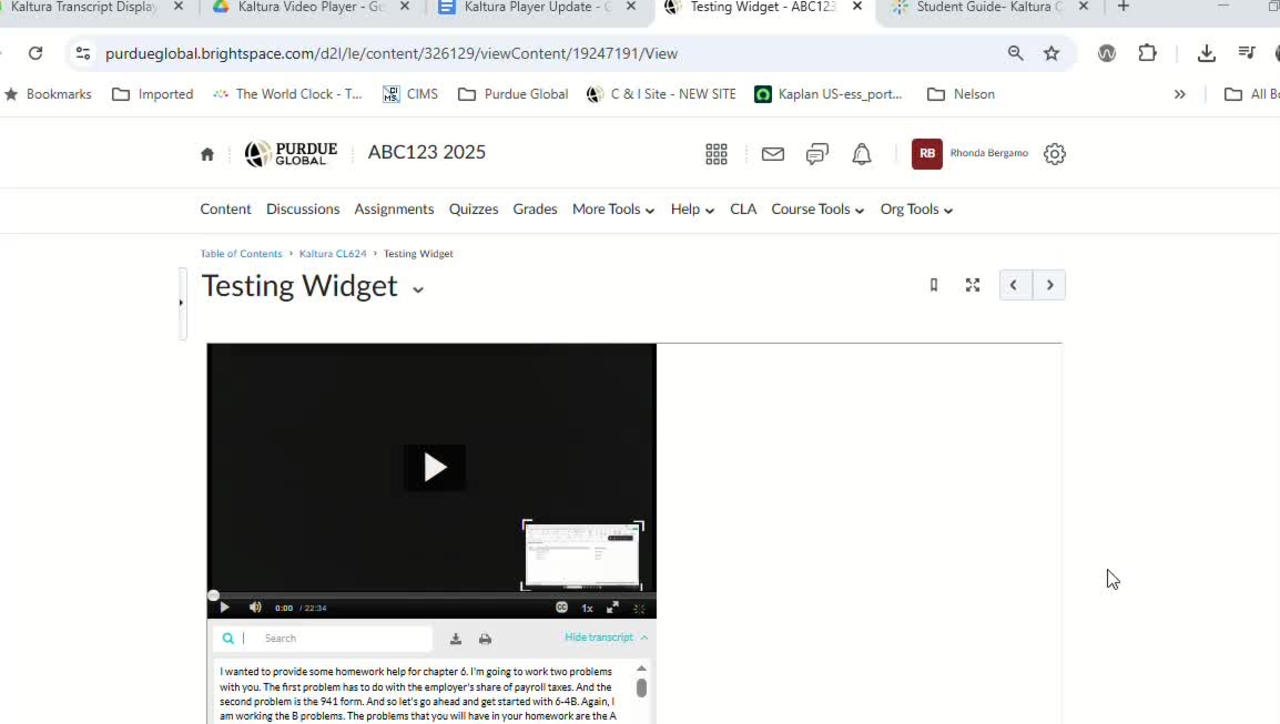Open the ABC123 2025 course link
This screenshot has width=1280, height=724.
pos(427,152)
